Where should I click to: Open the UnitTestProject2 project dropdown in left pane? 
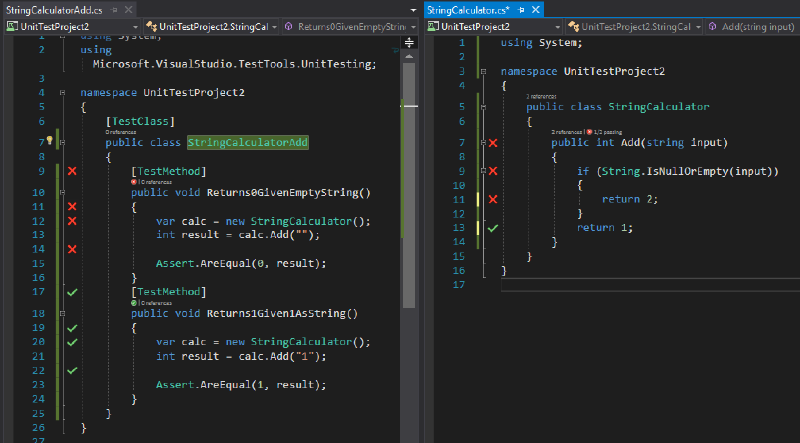[x=72, y=27]
